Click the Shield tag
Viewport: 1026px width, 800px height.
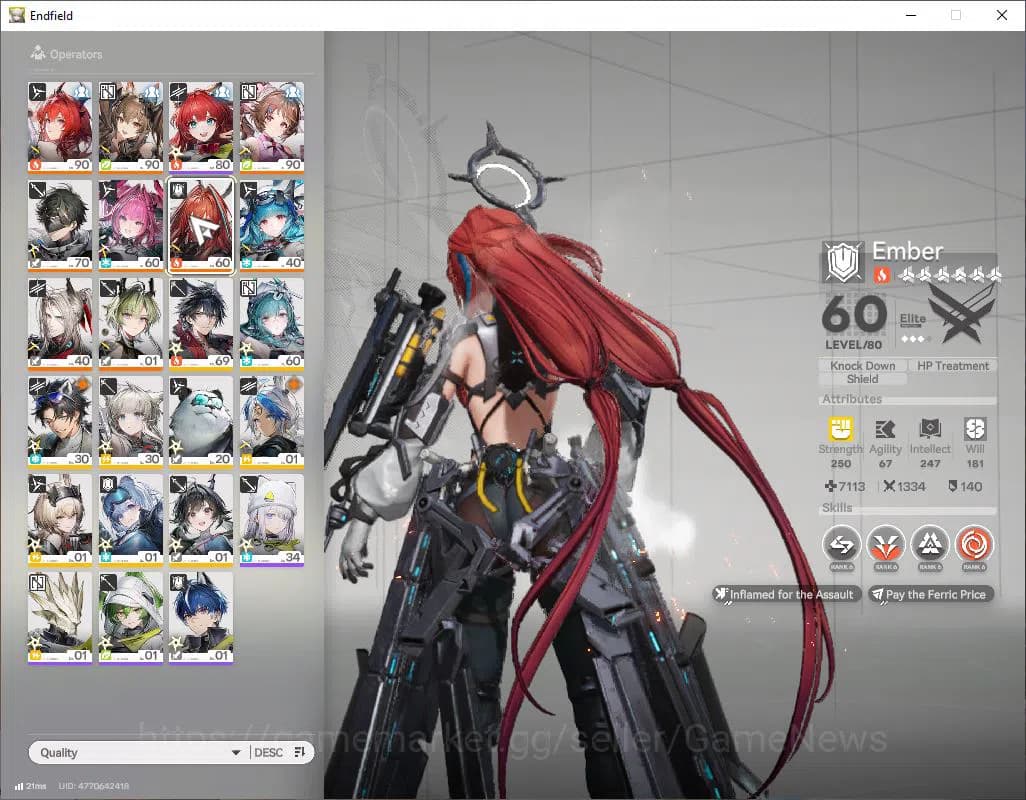point(862,379)
